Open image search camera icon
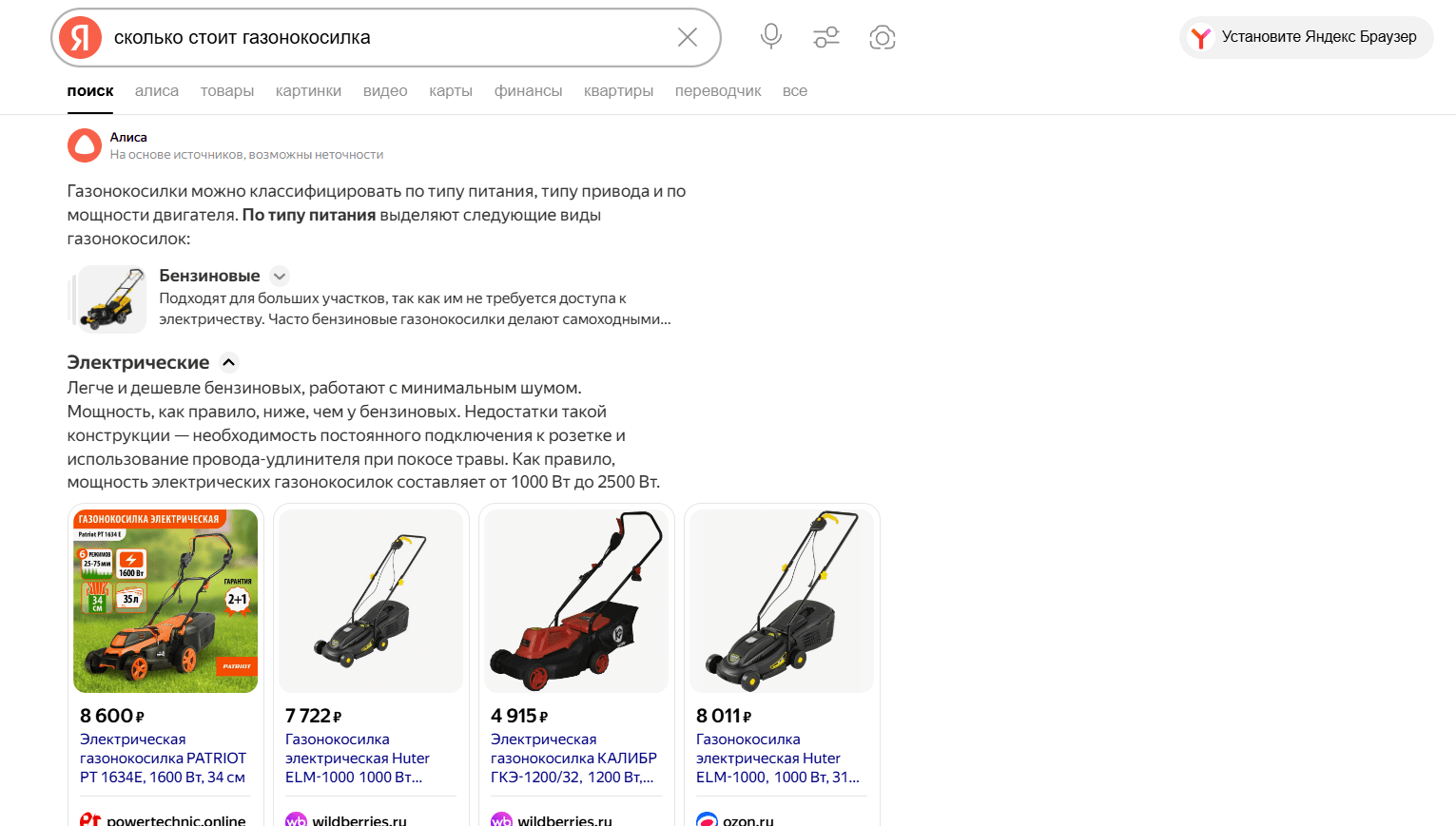This screenshot has width=1456, height=826. pyautogui.click(x=883, y=38)
